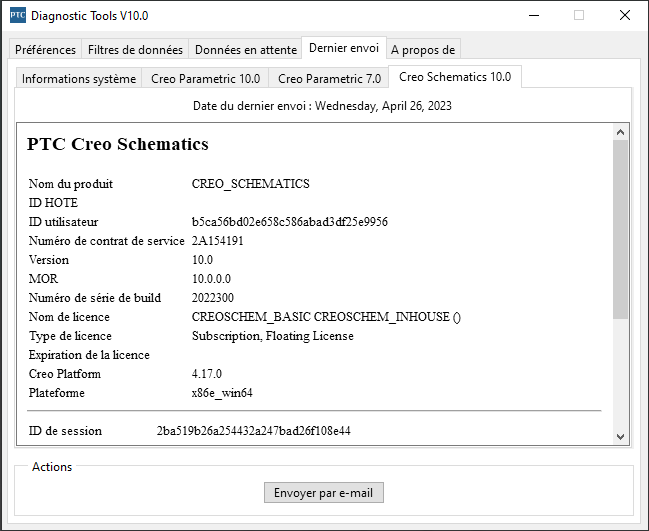This screenshot has width=649, height=531.
Task: Show the Informations système sub-tab
Action: (x=79, y=79)
